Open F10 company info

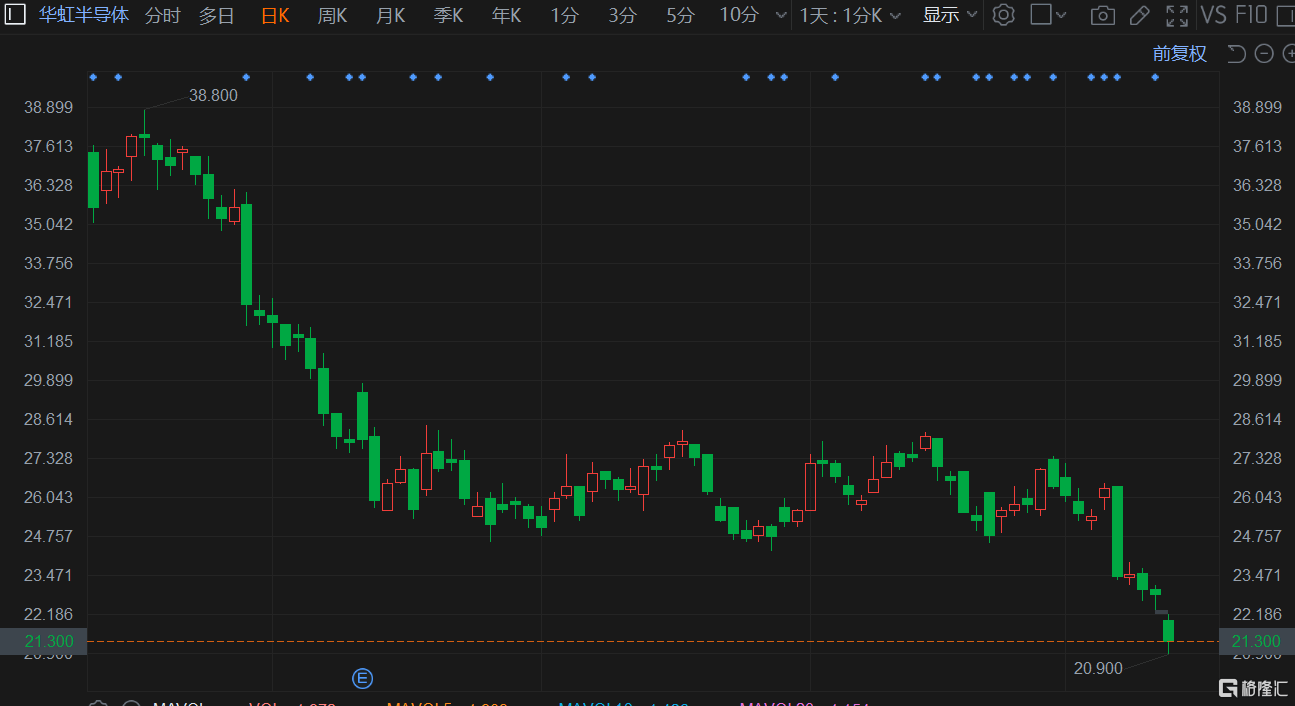1251,15
